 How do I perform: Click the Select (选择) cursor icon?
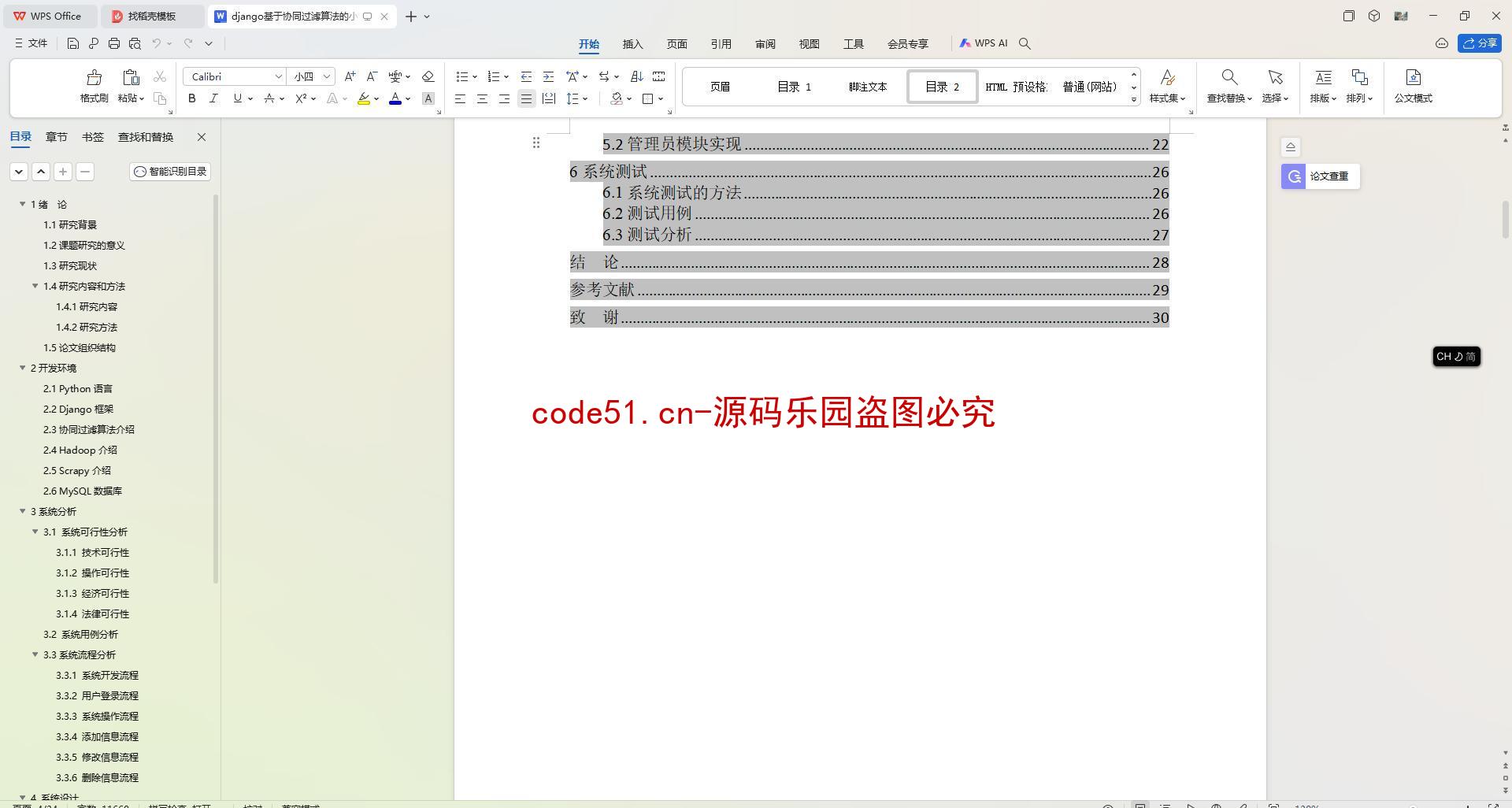pyautogui.click(x=1275, y=77)
